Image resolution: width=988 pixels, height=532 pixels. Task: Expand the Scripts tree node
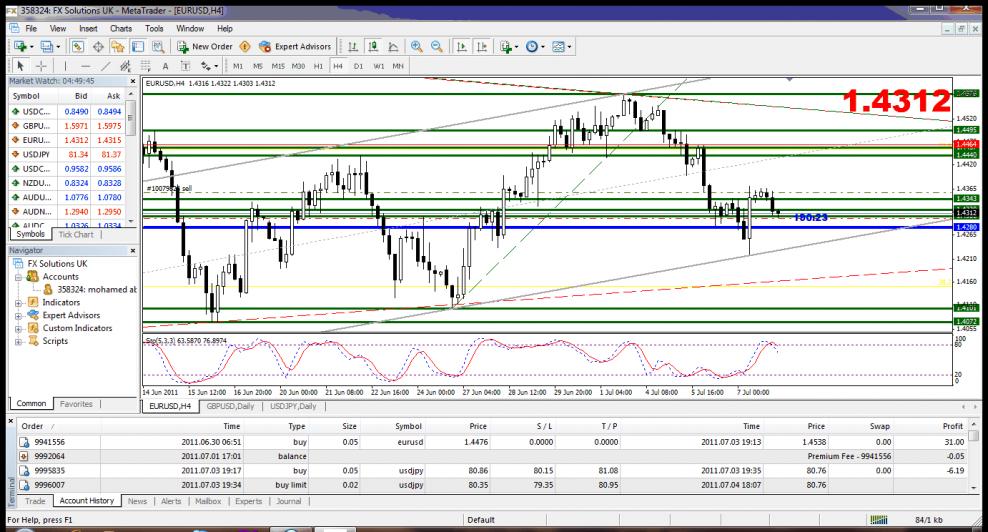pos(20,341)
